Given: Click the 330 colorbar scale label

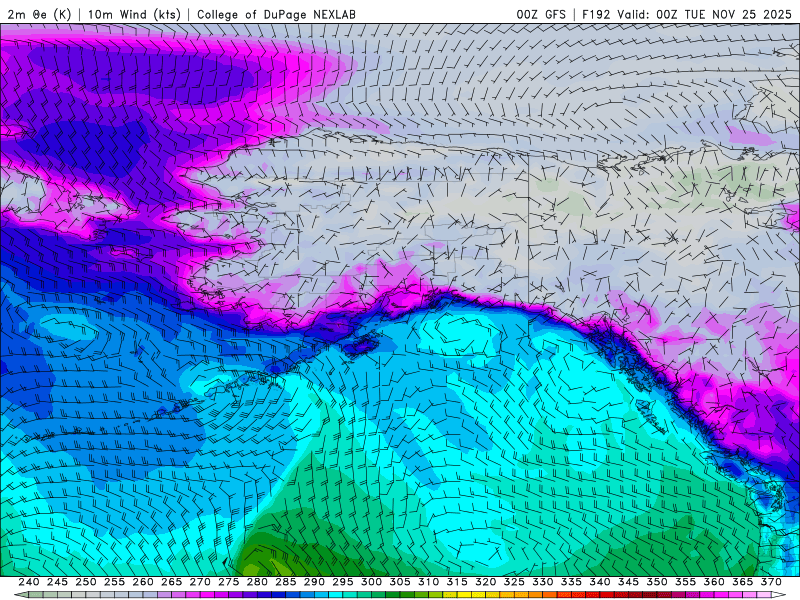Looking at the screenshot, I should pos(543,582).
